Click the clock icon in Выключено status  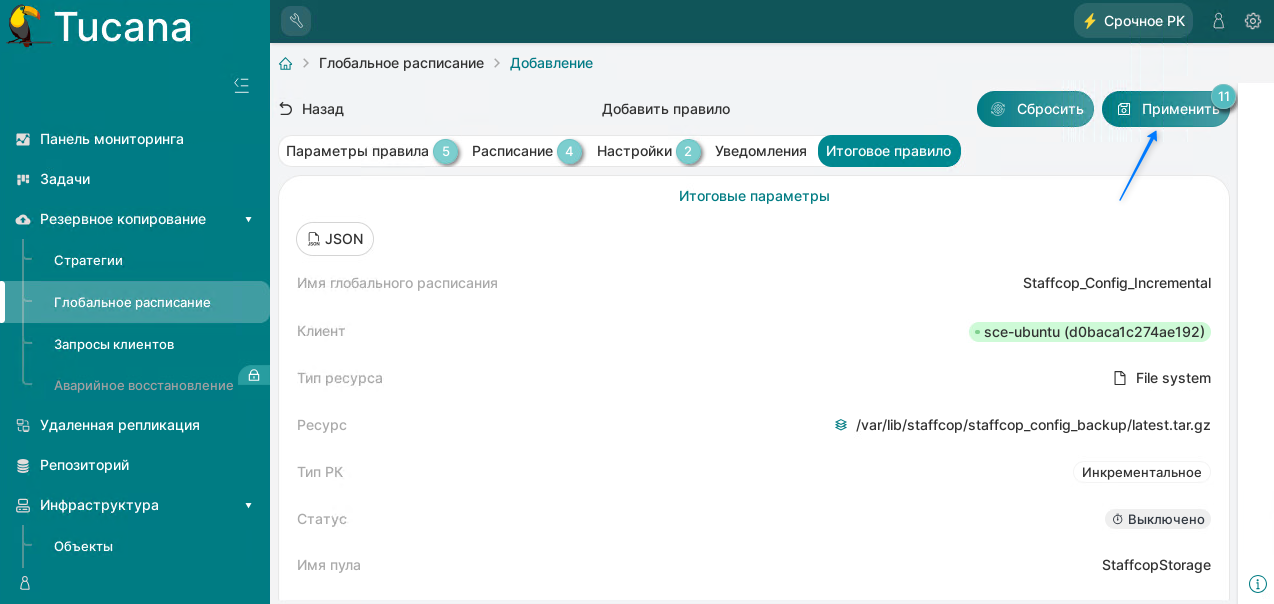(1118, 519)
